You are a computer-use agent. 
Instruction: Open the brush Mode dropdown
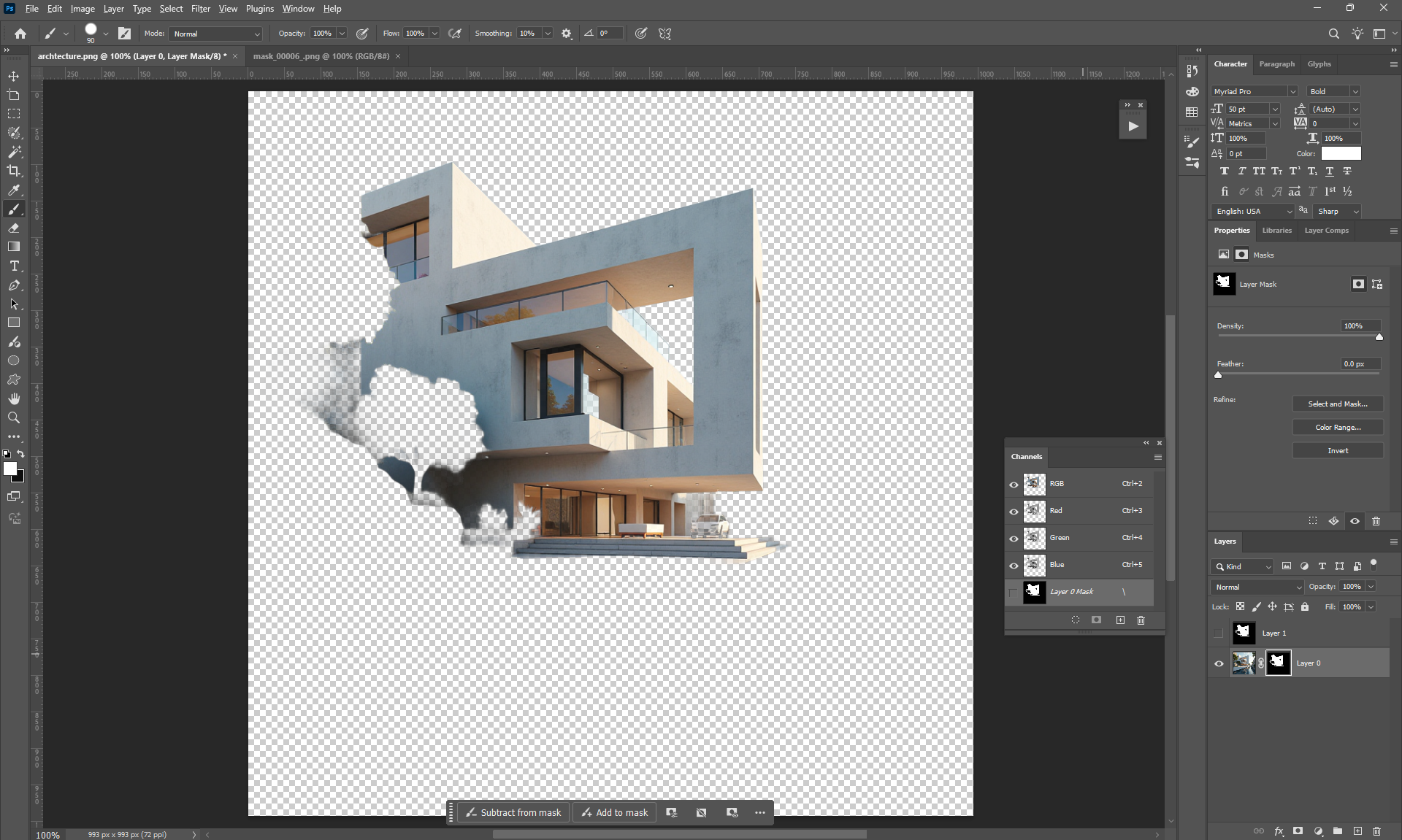(215, 34)
